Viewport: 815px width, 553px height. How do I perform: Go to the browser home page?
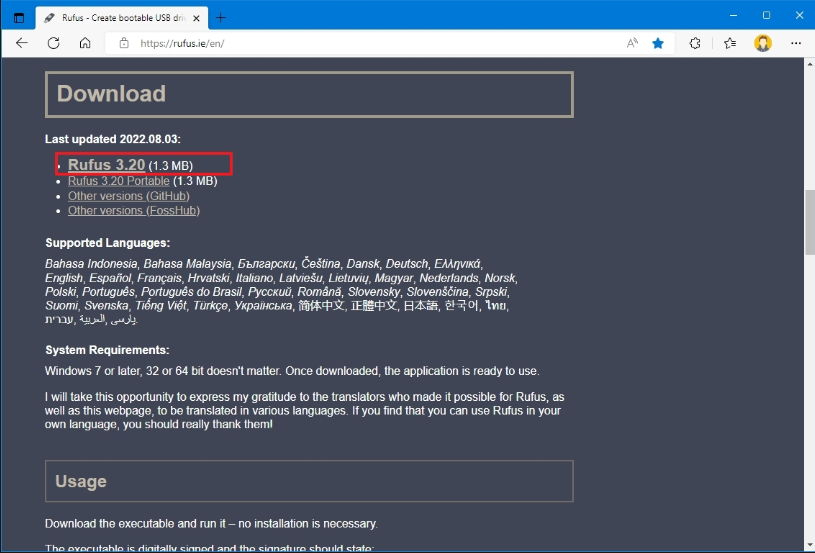click(85, 43)
